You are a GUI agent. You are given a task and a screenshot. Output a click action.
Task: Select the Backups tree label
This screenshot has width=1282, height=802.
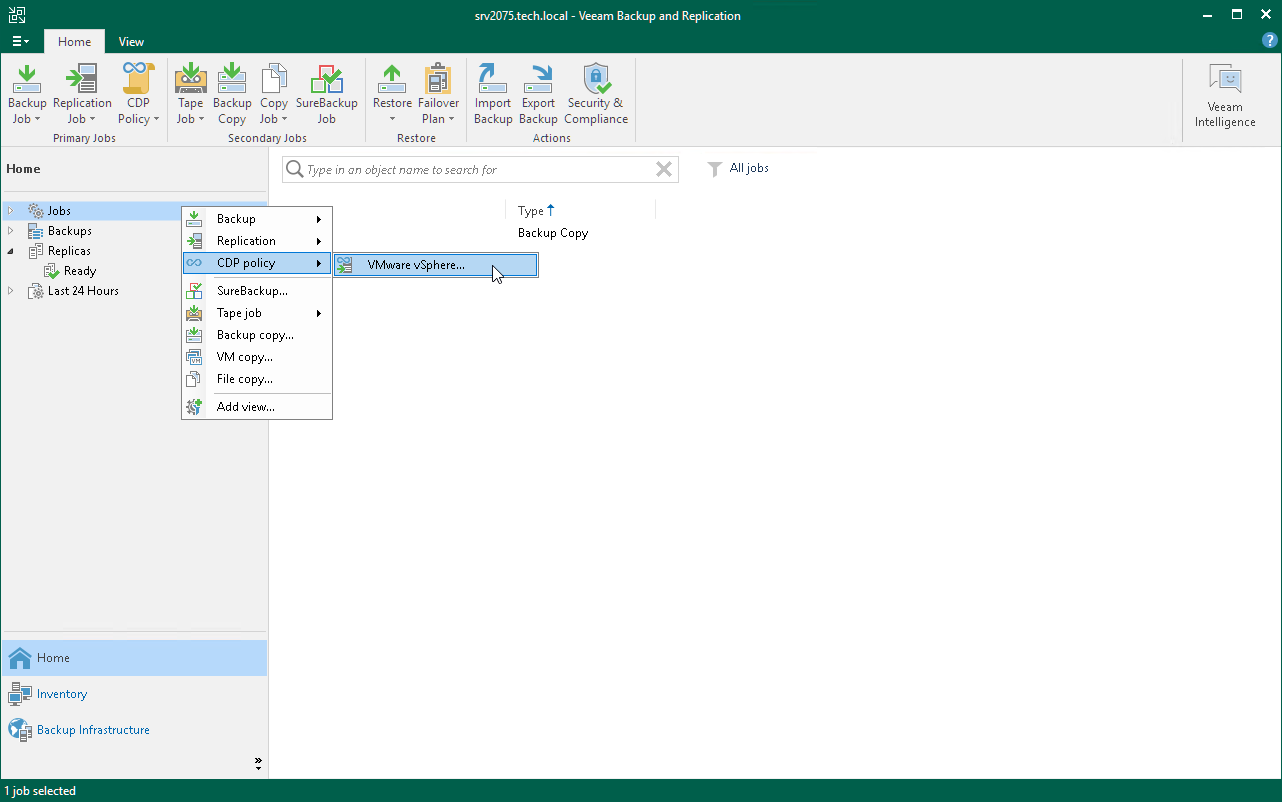70,231
